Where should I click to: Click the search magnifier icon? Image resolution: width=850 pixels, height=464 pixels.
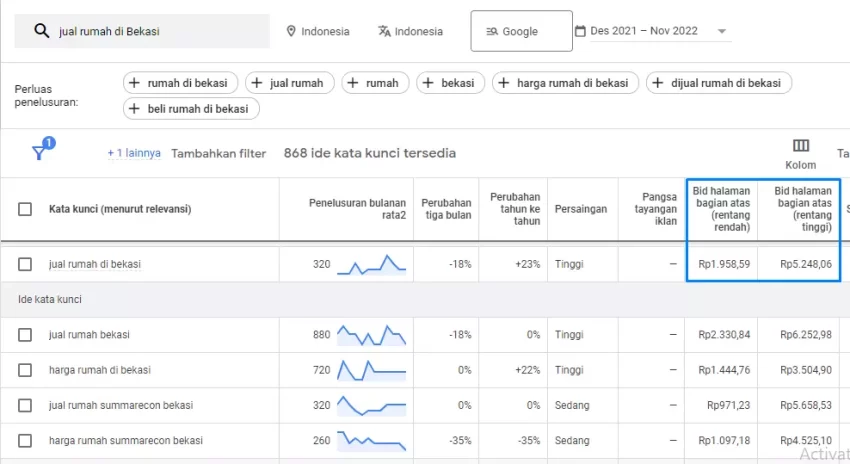click(42, 31)
